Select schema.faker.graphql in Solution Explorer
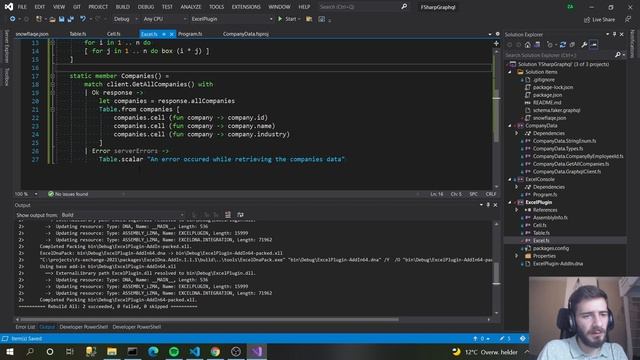 pos(556,110)
